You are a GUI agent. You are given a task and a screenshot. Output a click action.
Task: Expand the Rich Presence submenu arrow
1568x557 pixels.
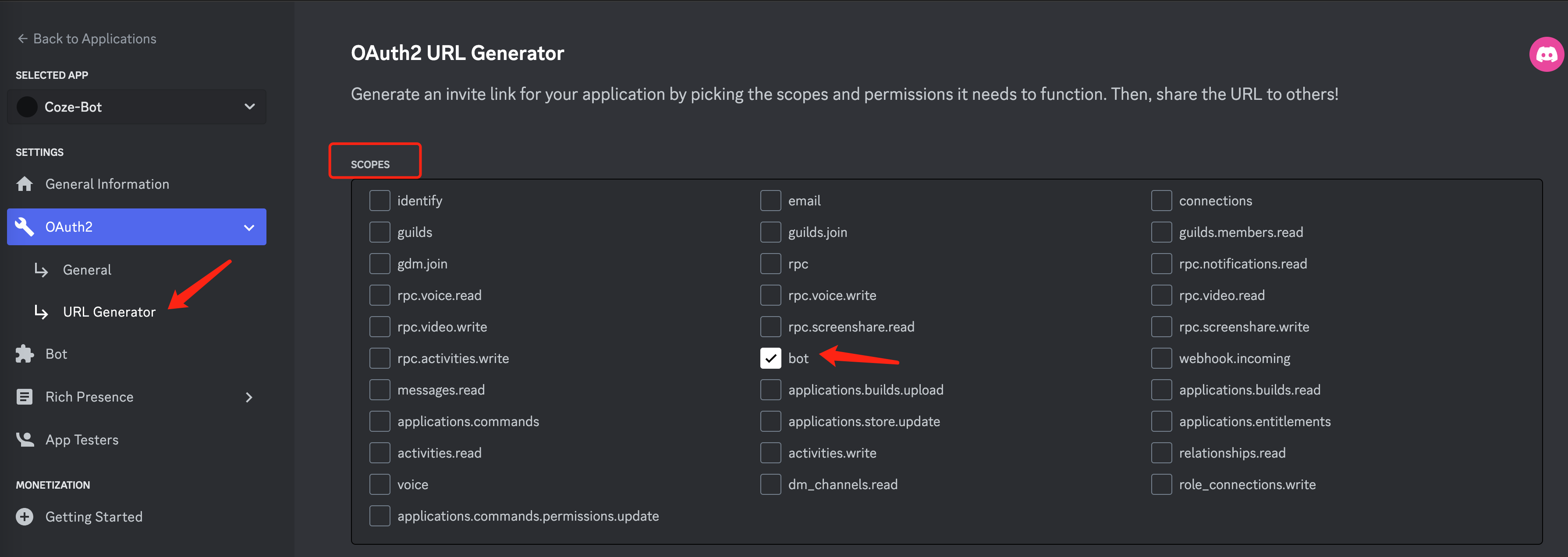[249, 397]
